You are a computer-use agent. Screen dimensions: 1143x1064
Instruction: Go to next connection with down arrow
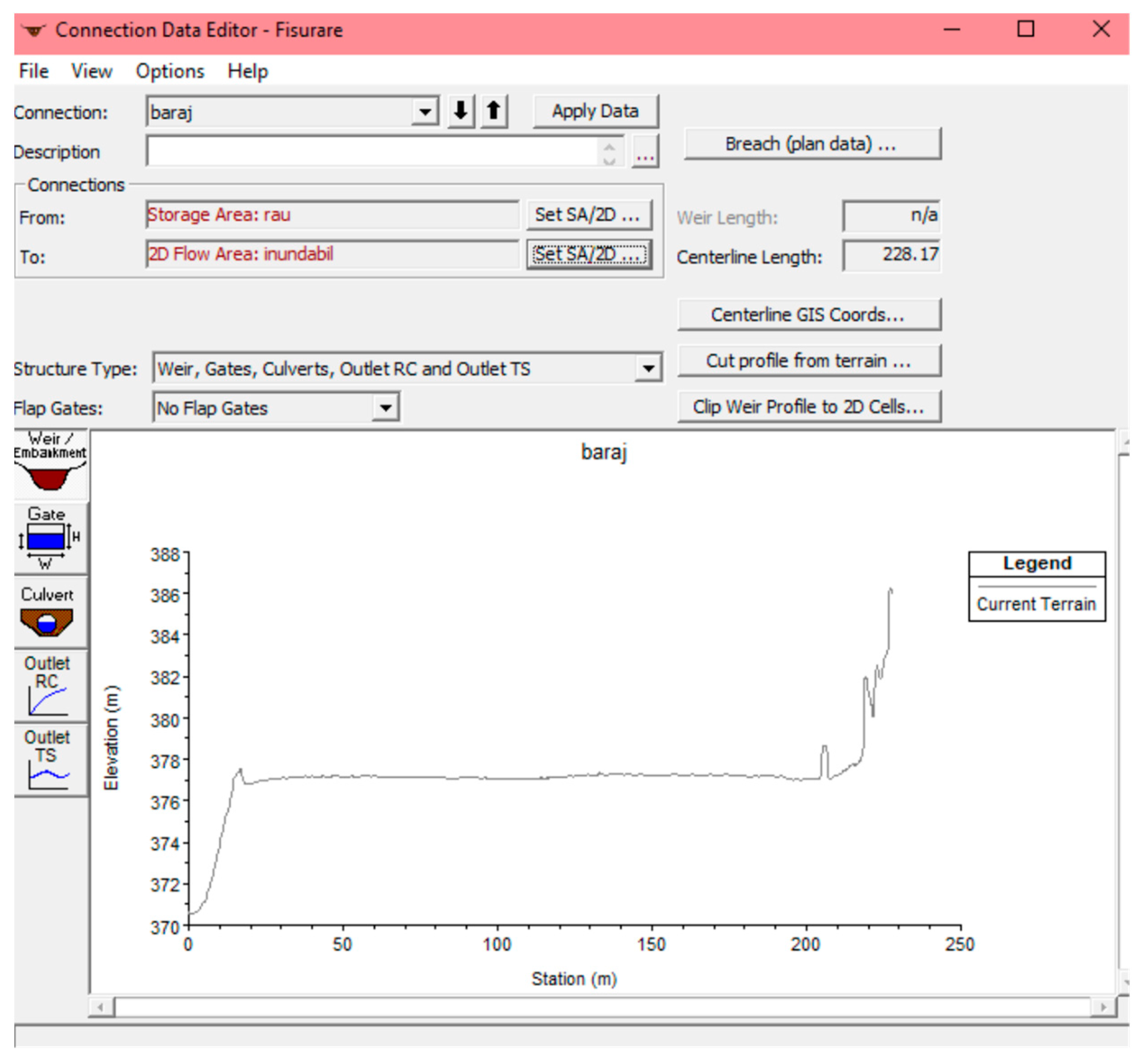(x=461, y=111)
